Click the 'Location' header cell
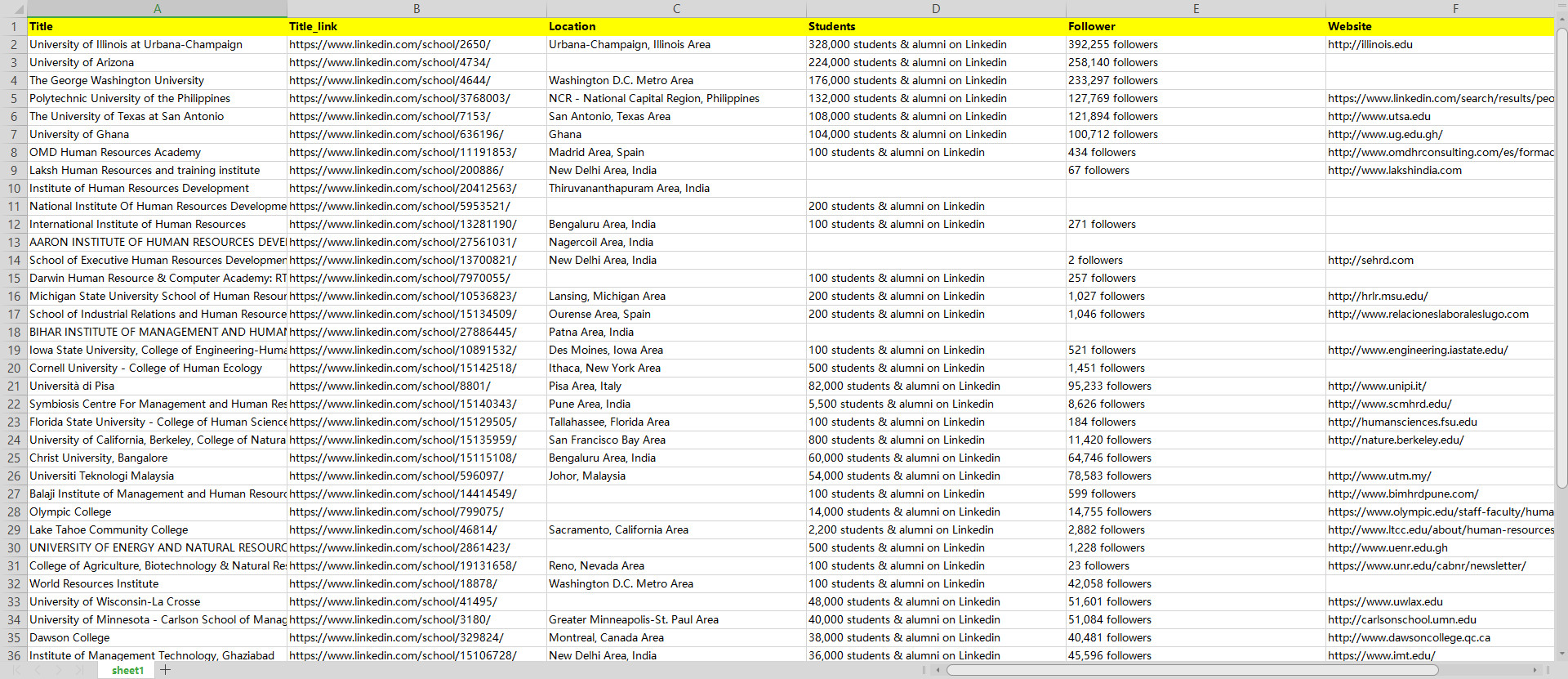 [x=677, y=27]
